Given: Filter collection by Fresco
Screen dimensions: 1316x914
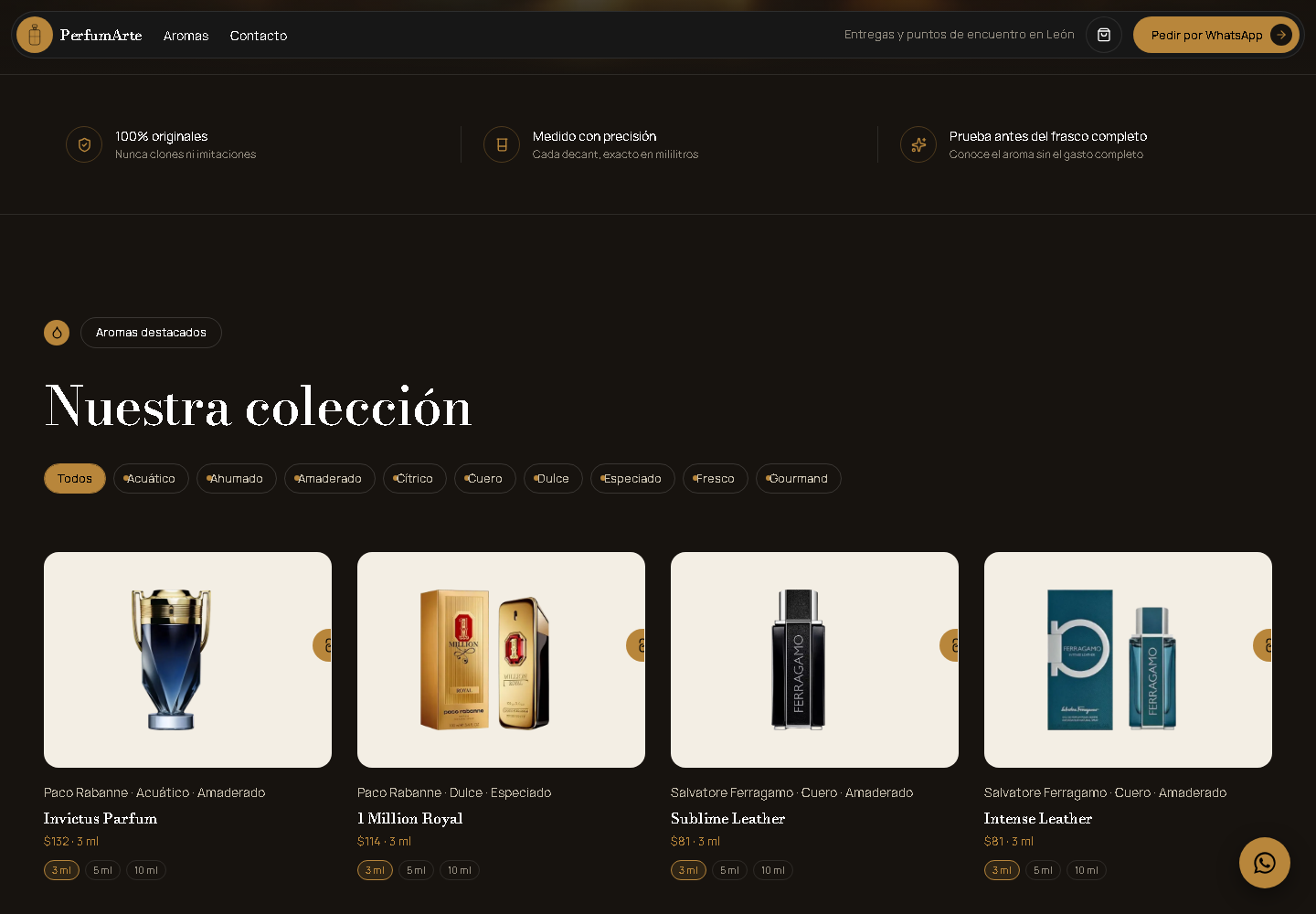Looking at the screenshot, I should [716, 479].
